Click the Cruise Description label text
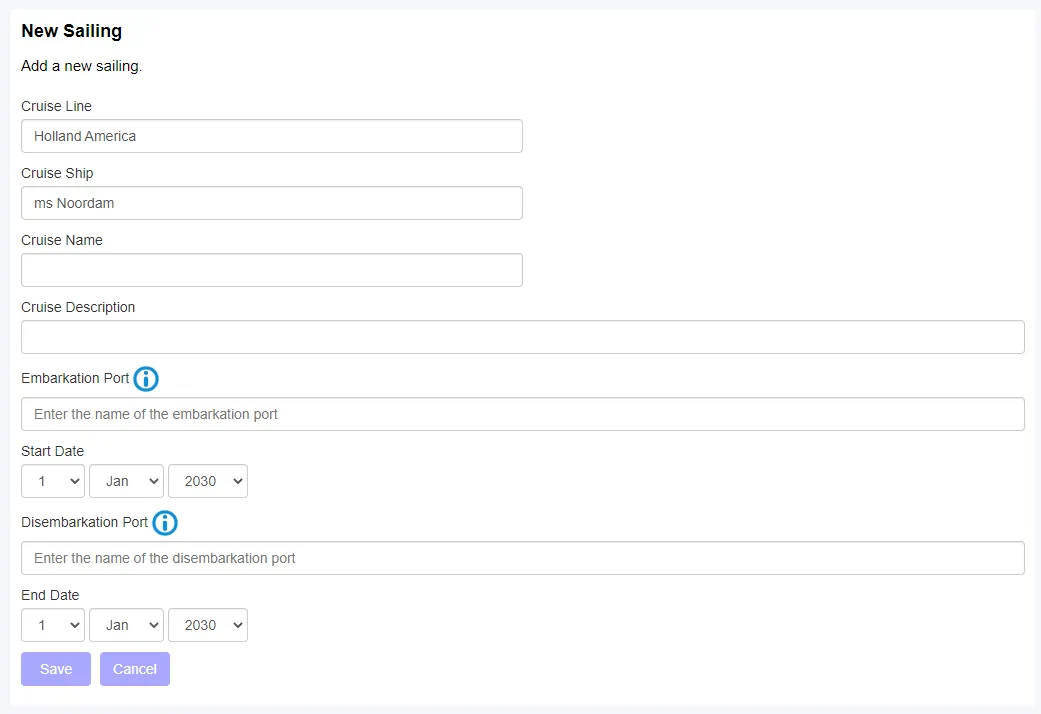Viewport: 1041px width, 714px height. coord(78,307)
